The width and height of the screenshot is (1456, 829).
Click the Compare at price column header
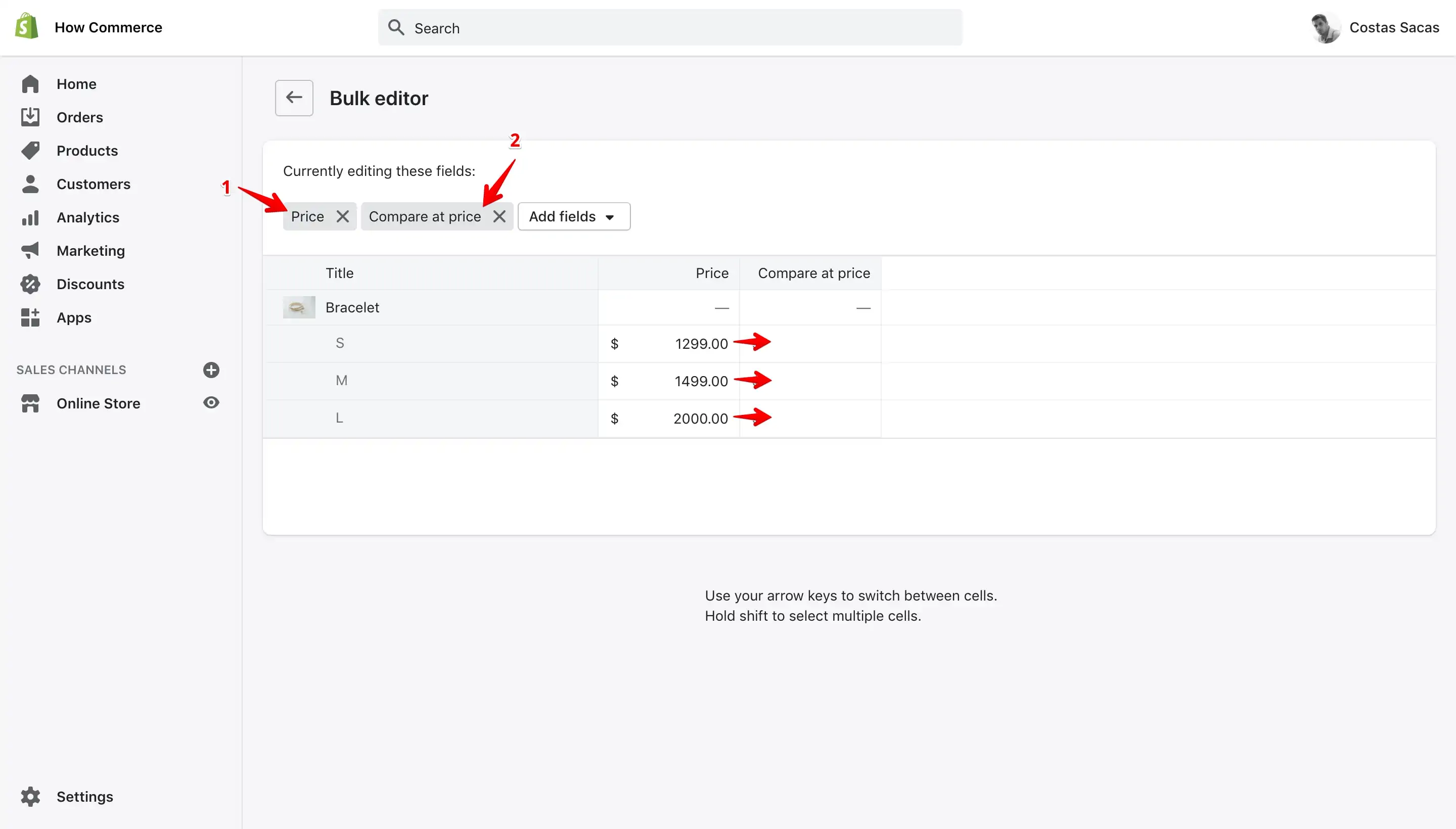(814, 273)
